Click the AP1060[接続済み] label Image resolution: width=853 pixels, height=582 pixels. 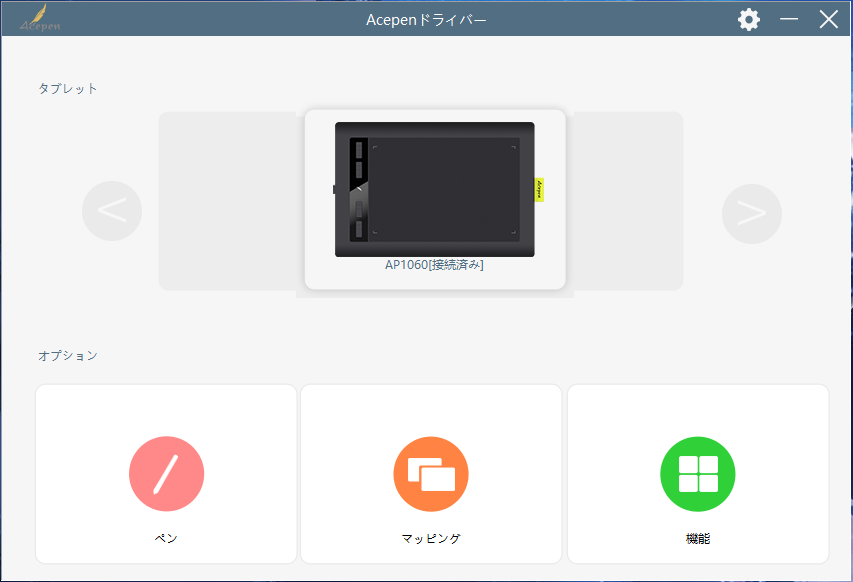(434, 265)
